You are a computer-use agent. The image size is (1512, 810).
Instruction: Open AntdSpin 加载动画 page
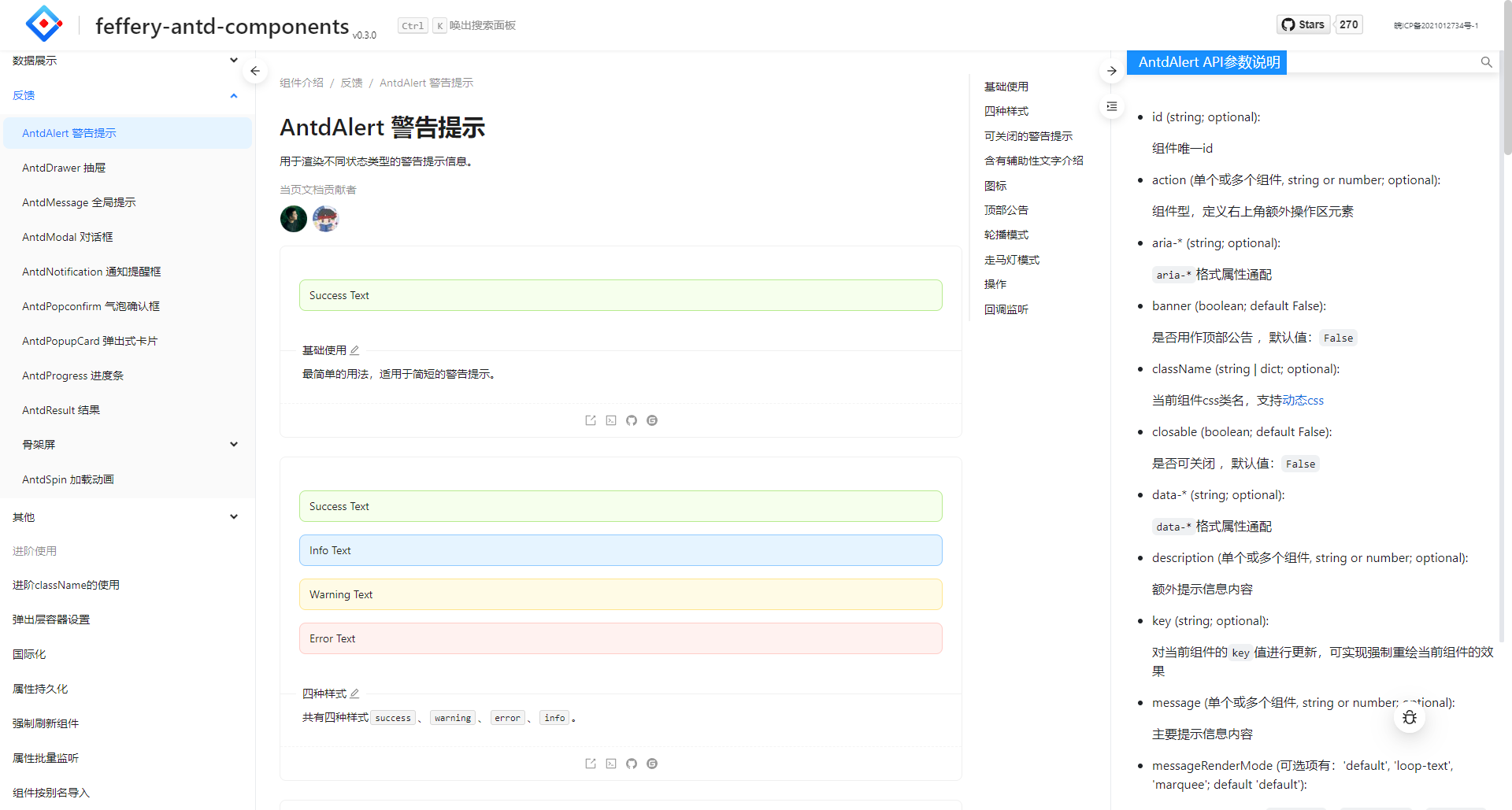point(128,479)
